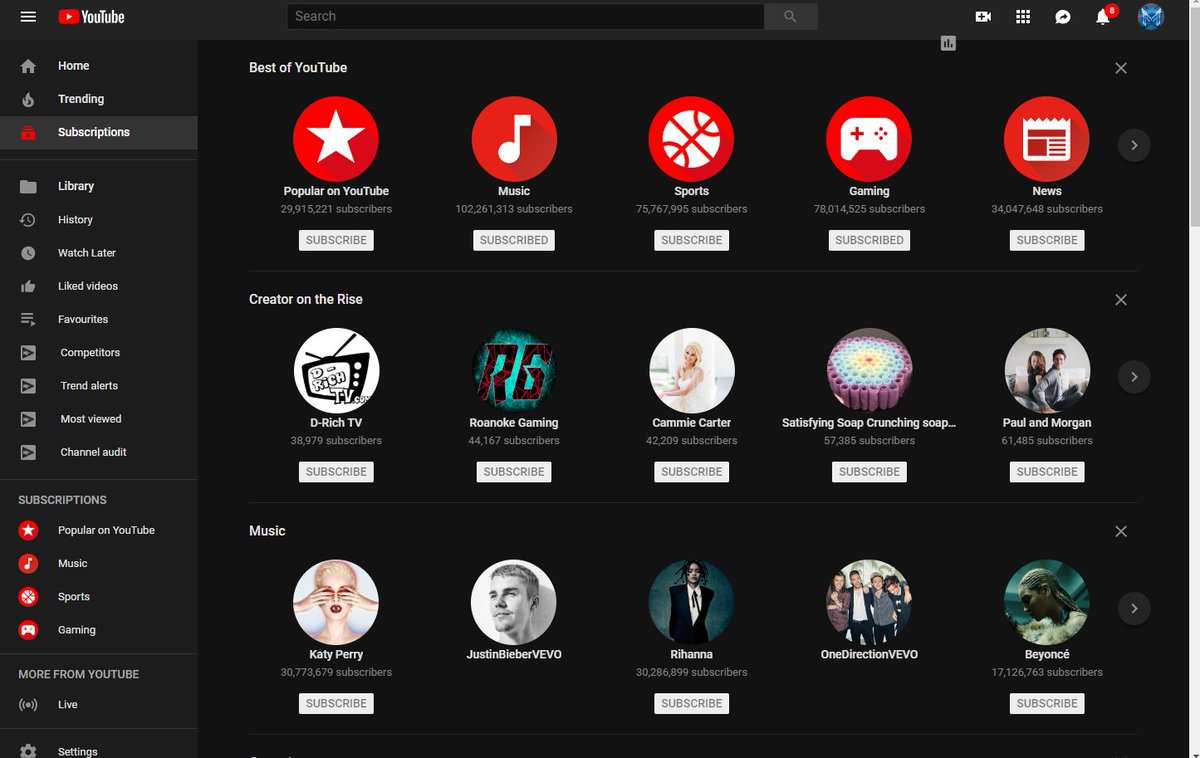Open Trend alerts playlist
This screenshot has height=758, width=1200.
coord(99,385)
